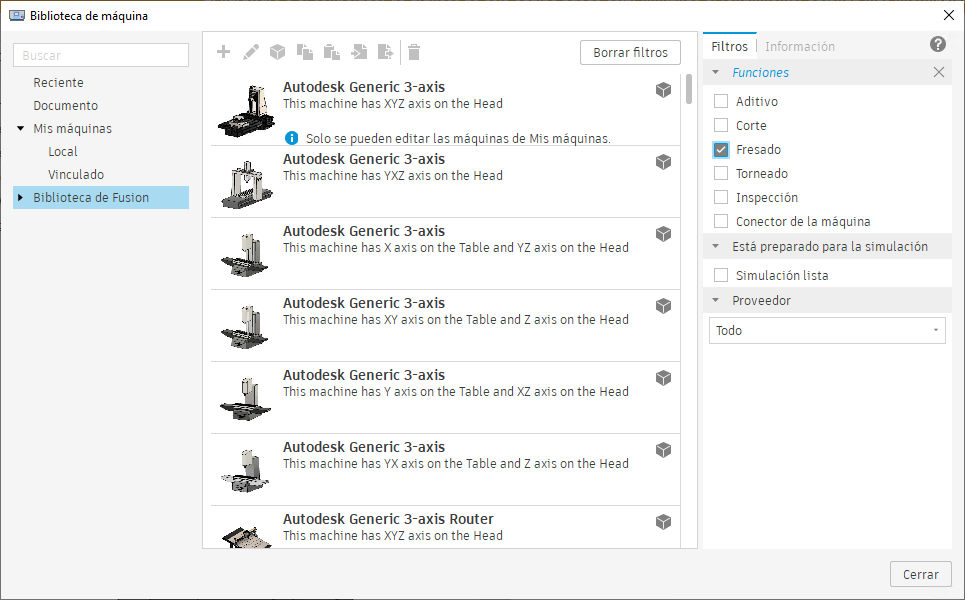Viewport: 965px width, 600px height.
Task: Select thumbnail of YX Table Z Head machine
Action: (x=245, y=471)
